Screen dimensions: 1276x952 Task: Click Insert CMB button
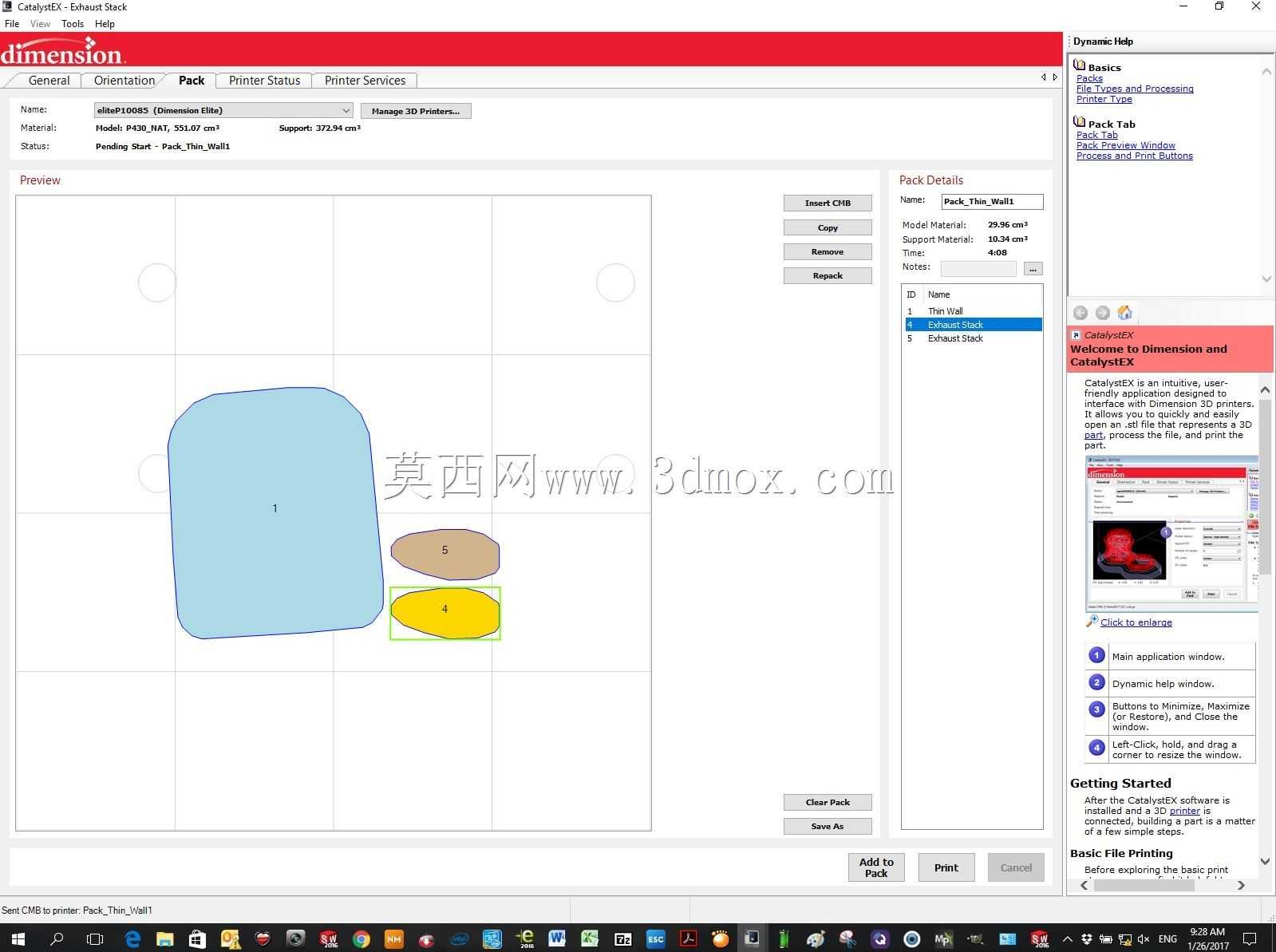[x=828, y=203]
